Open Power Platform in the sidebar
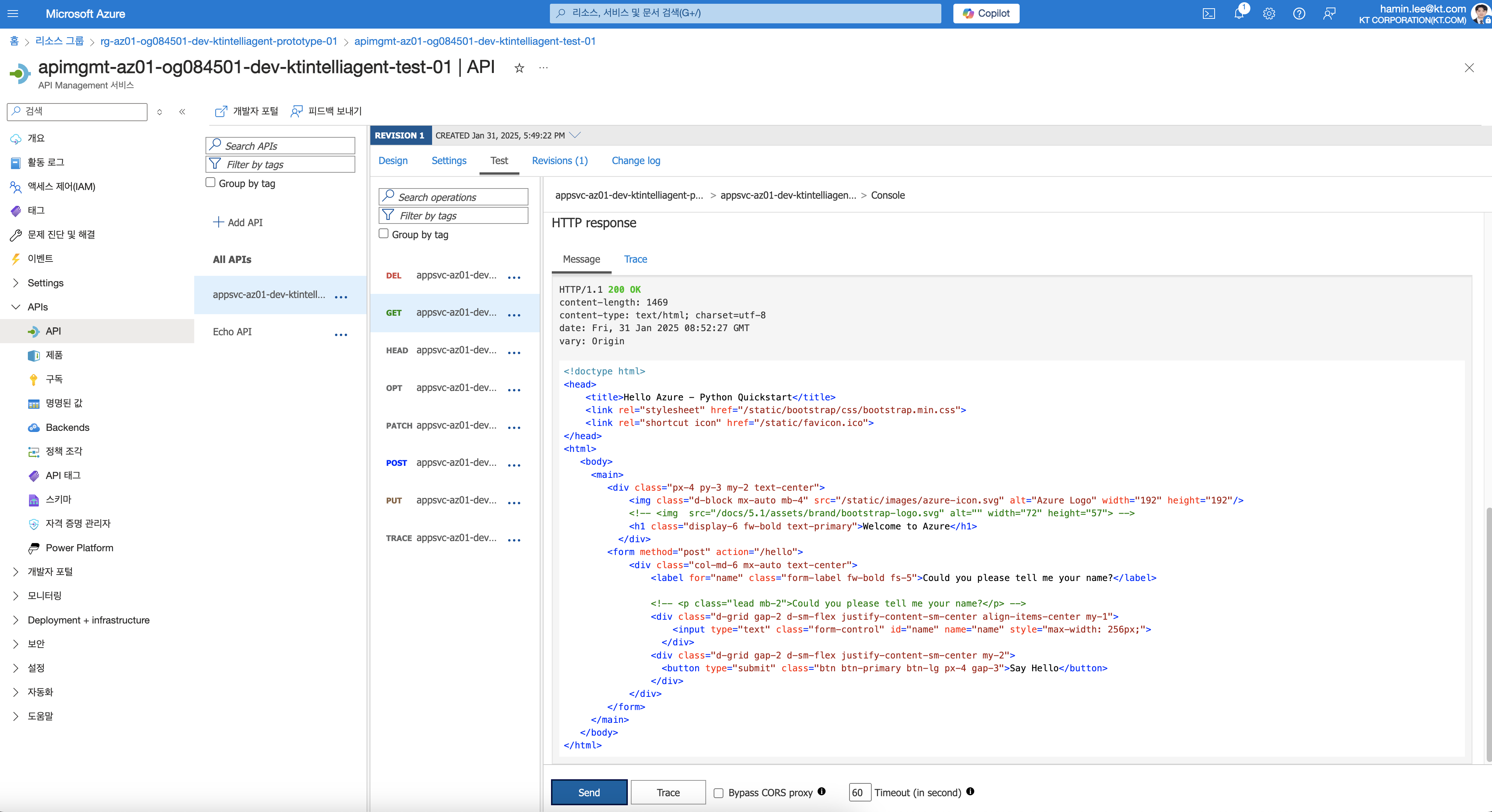The image size is (1492, 812). coord(79,547)
